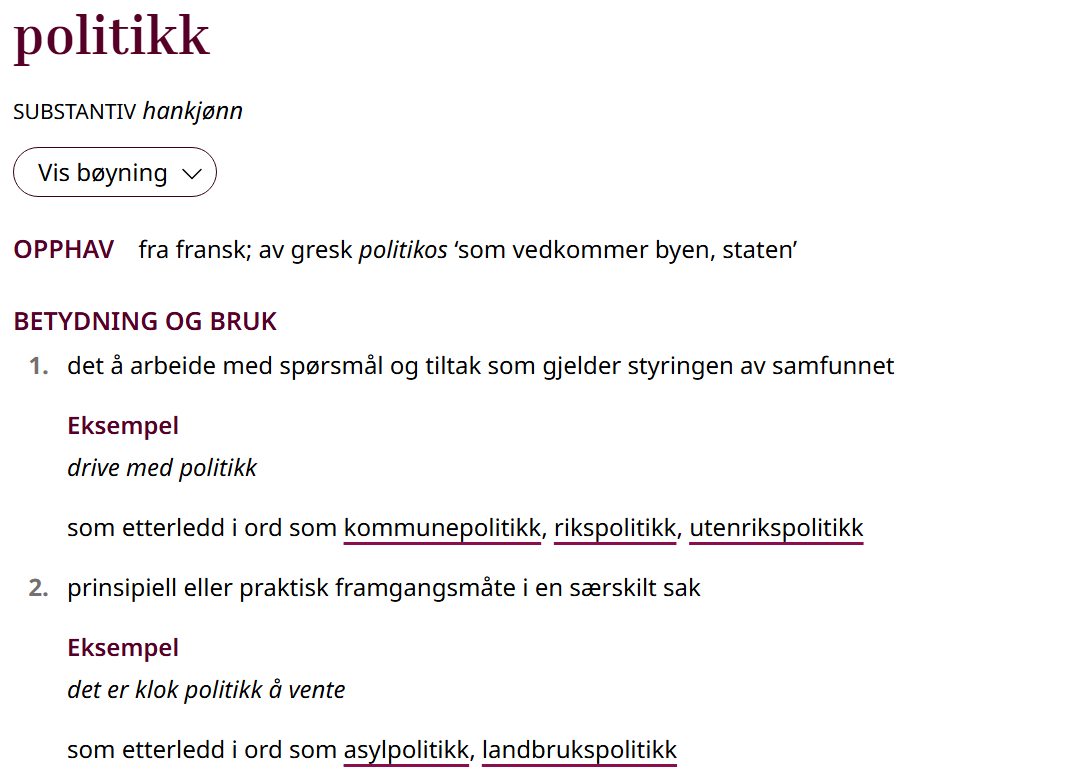Select example det er klok politikk å vente
1068x776 pixels.
tap(206, 690)
